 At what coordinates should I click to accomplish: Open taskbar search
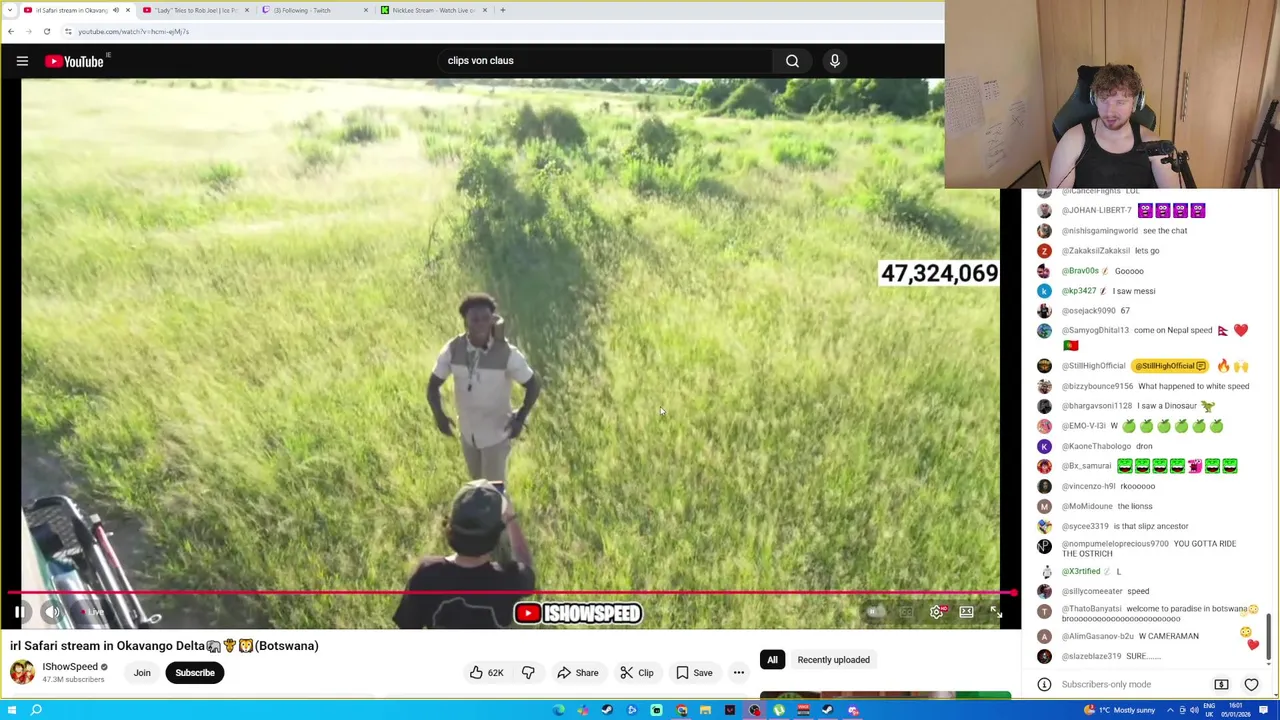coord(36,710)
